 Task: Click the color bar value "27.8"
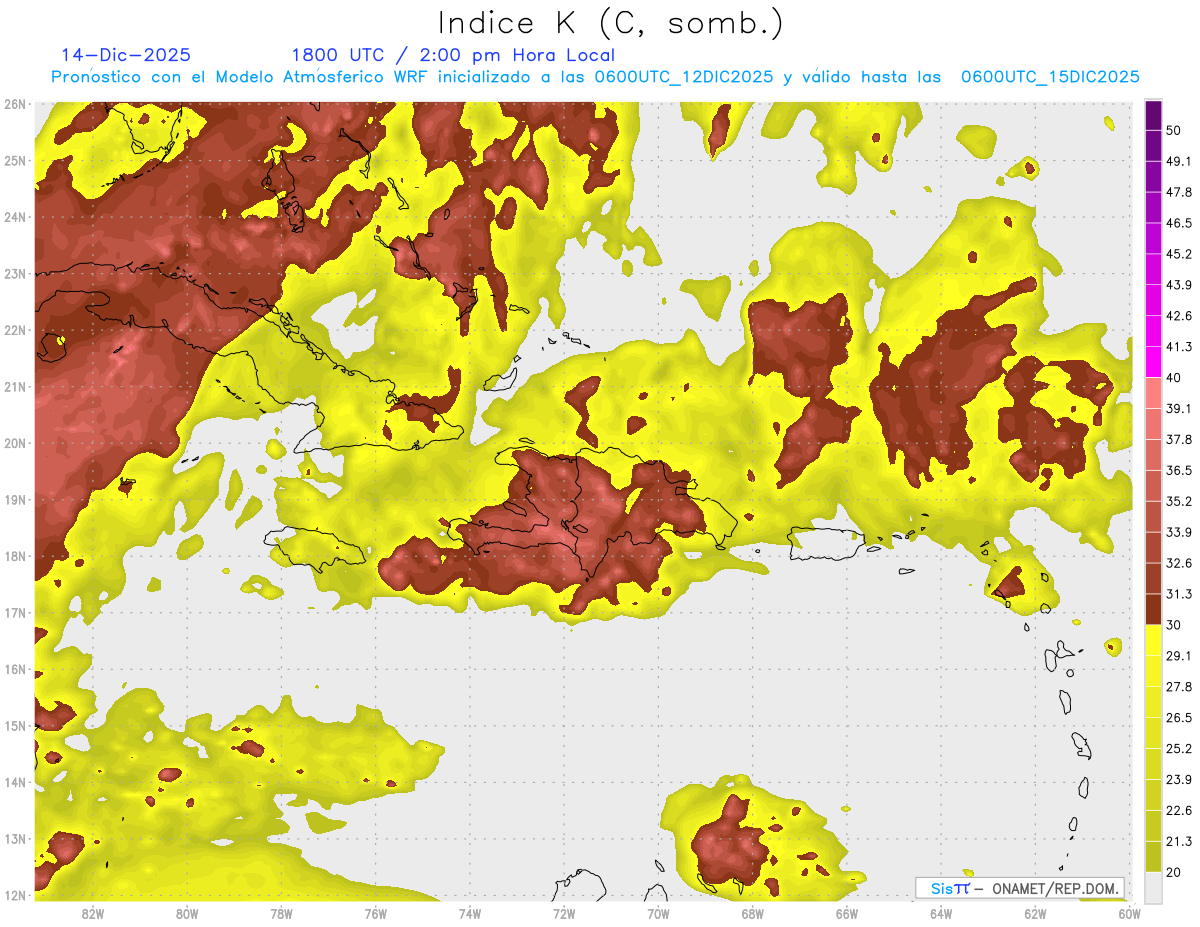click(1179, 686)
